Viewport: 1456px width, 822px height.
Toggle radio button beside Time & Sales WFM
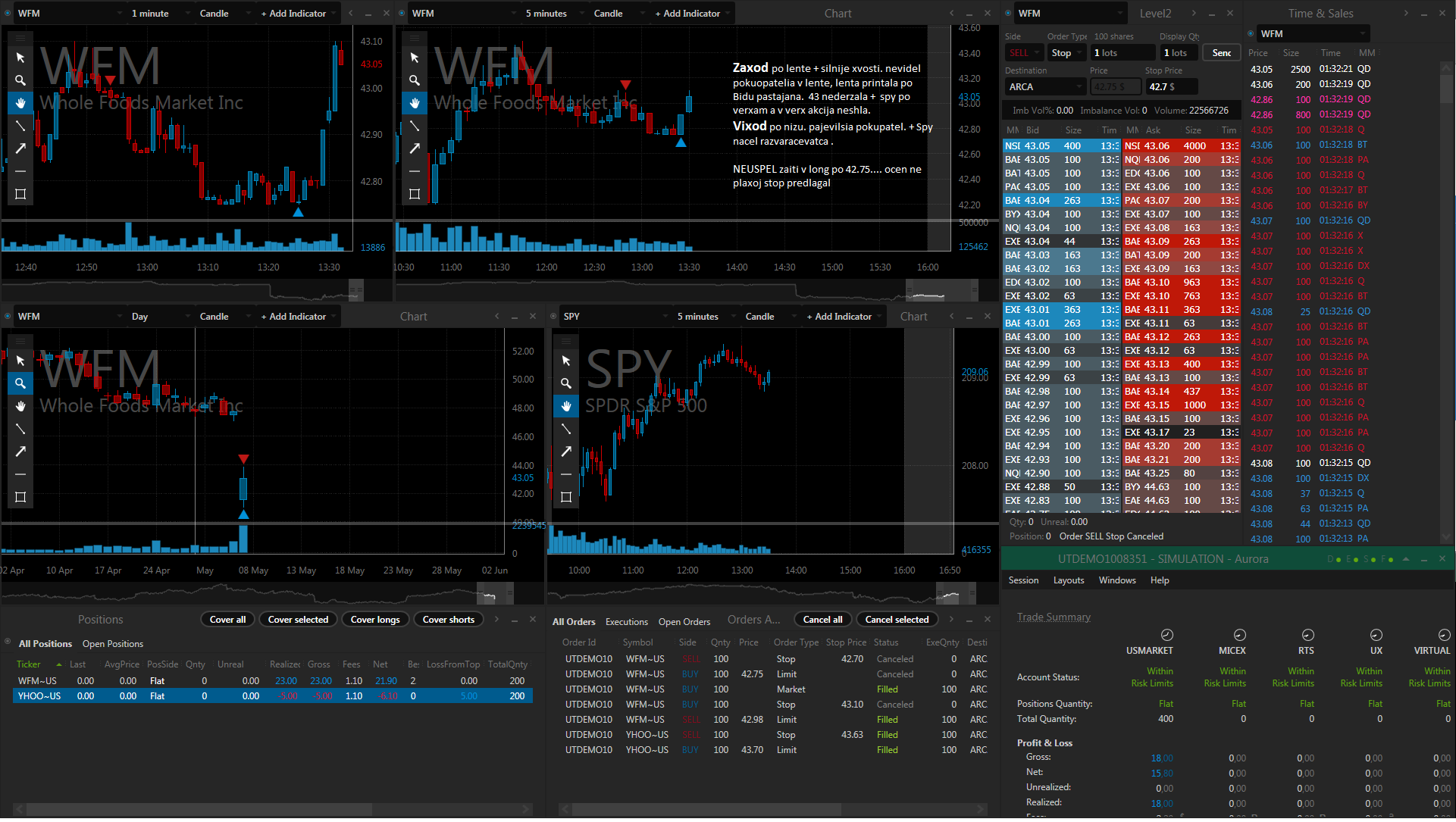click(1251, 33)
